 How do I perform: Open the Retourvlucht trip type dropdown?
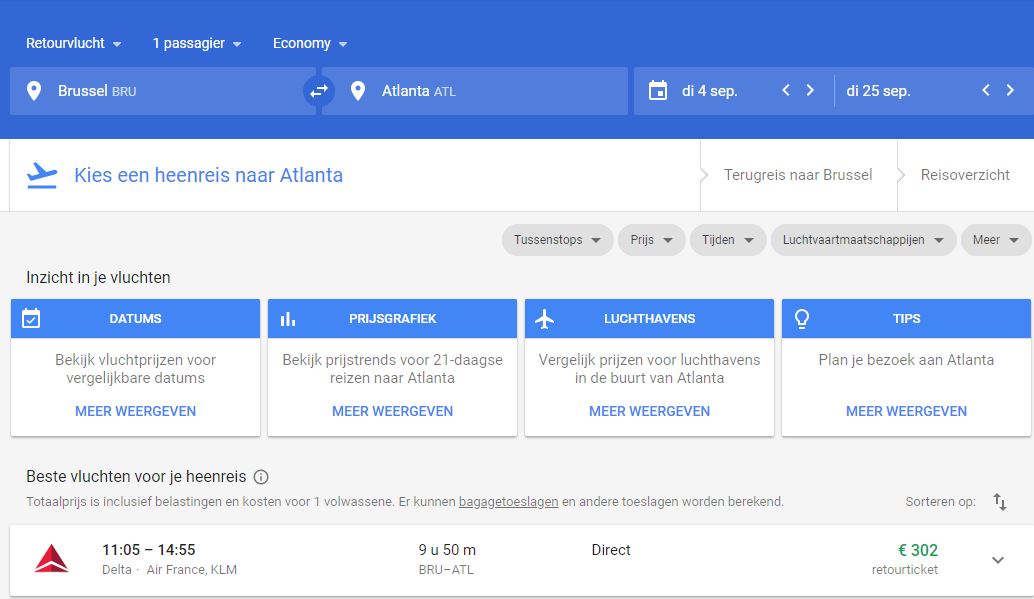click(73, 44)
